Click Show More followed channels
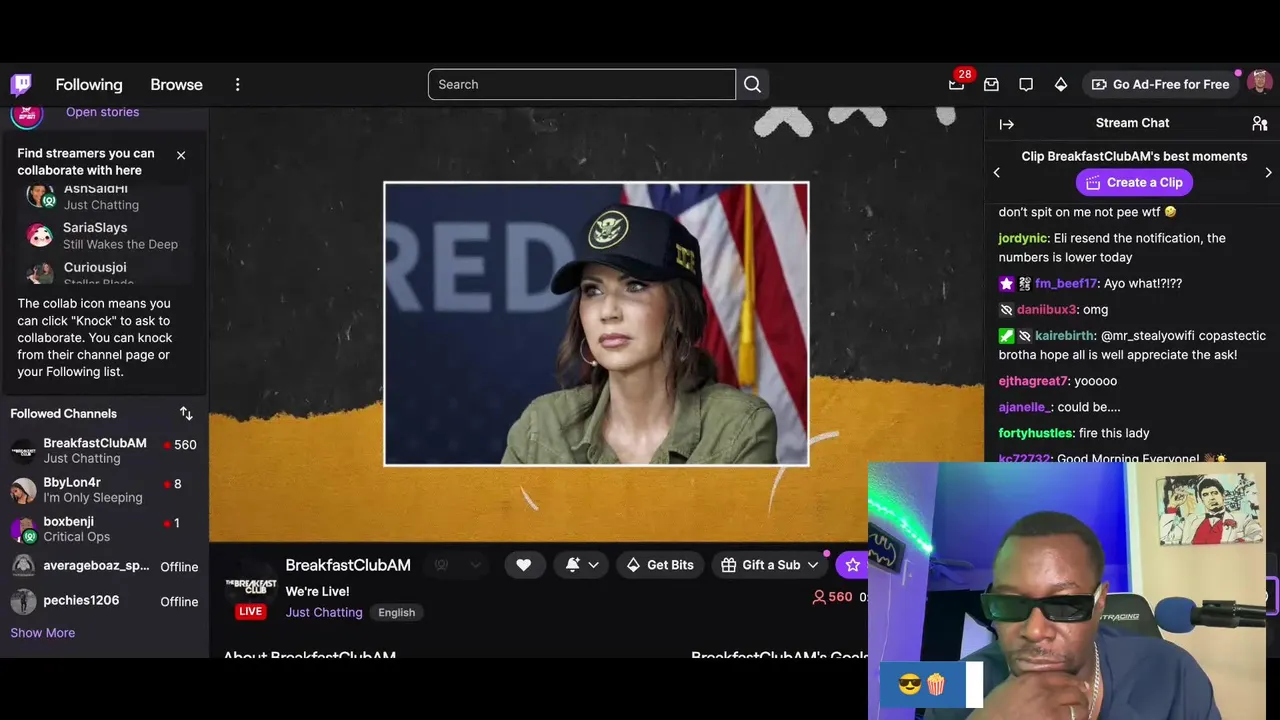 pyautogui.click(x=43, y=633)
